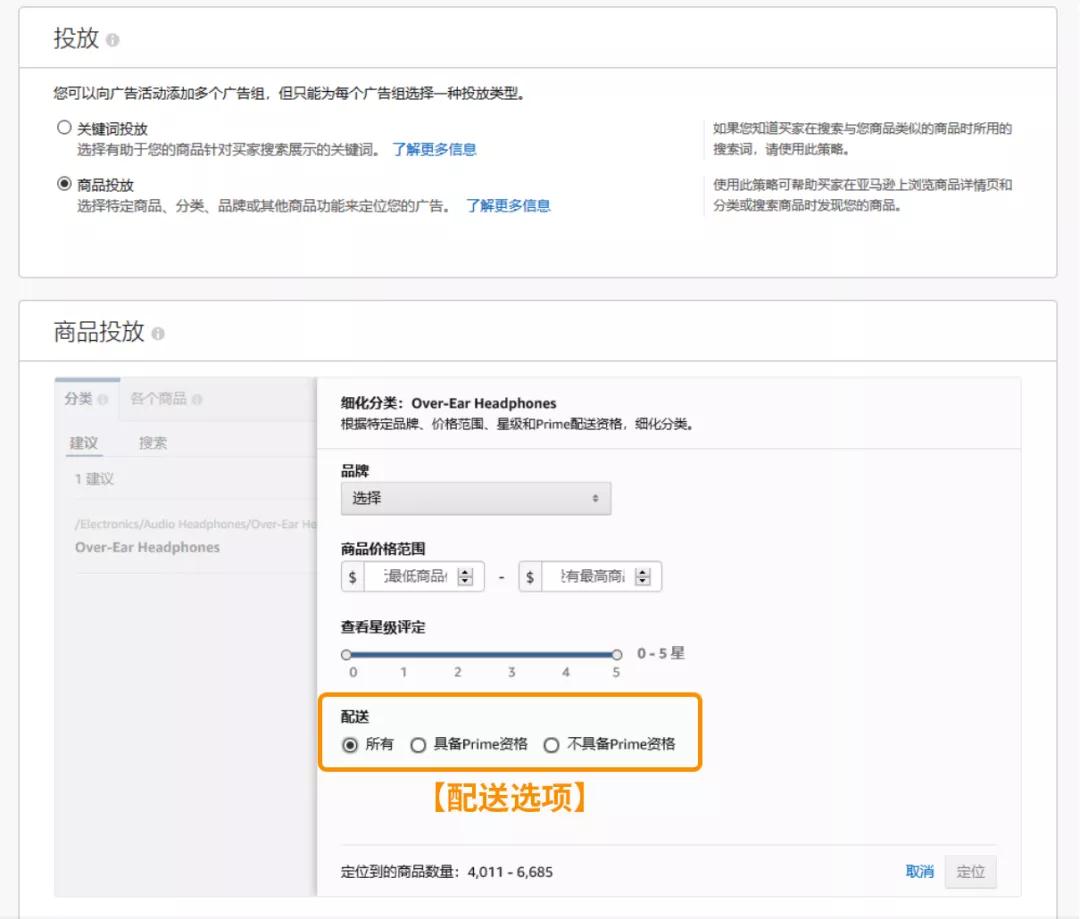Click the down stepper arrow on the minimum price field
1080x919 pixels.
[x=465, y=581]
